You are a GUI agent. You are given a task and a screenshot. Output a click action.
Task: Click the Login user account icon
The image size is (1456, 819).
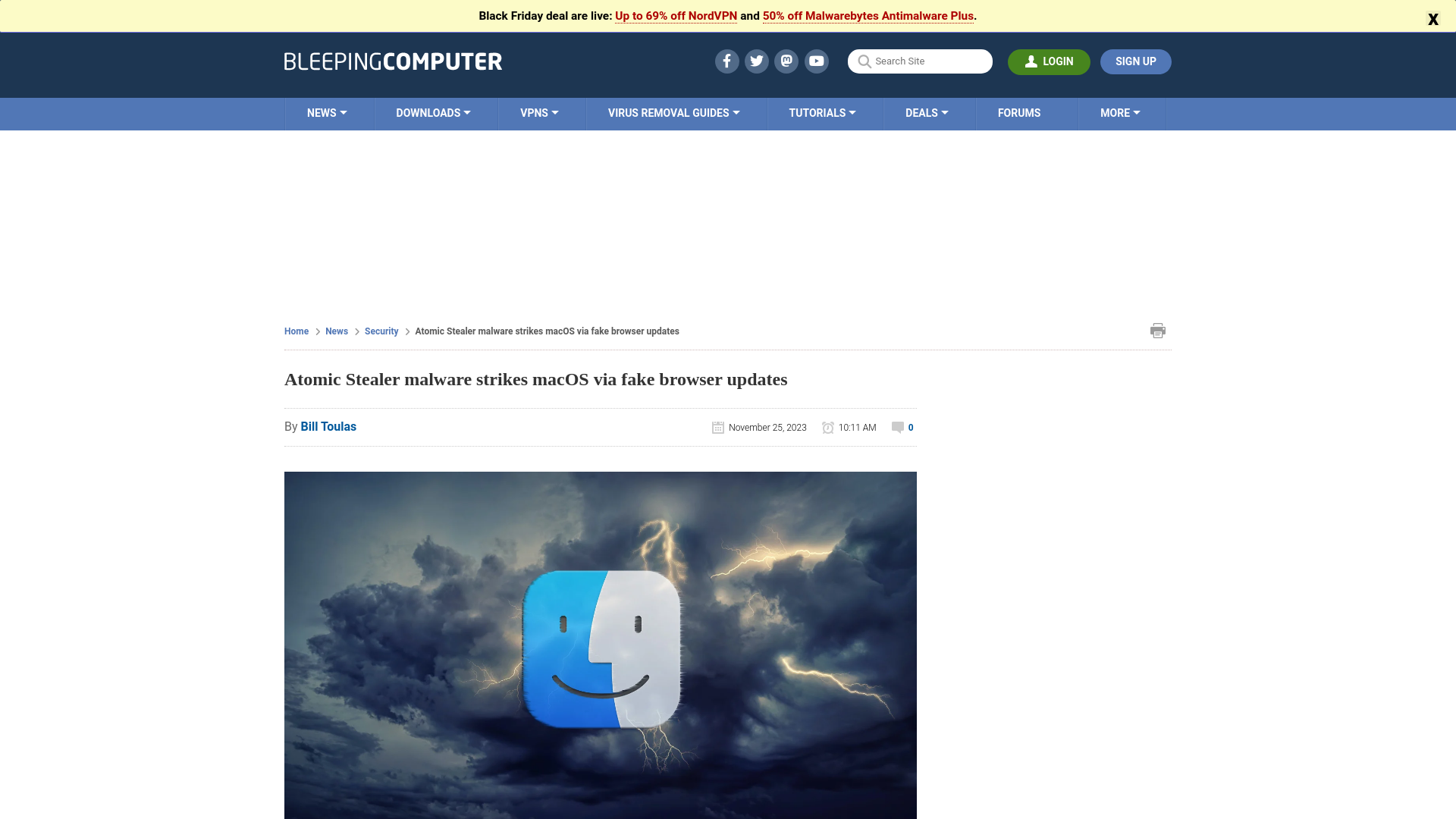1031,61
